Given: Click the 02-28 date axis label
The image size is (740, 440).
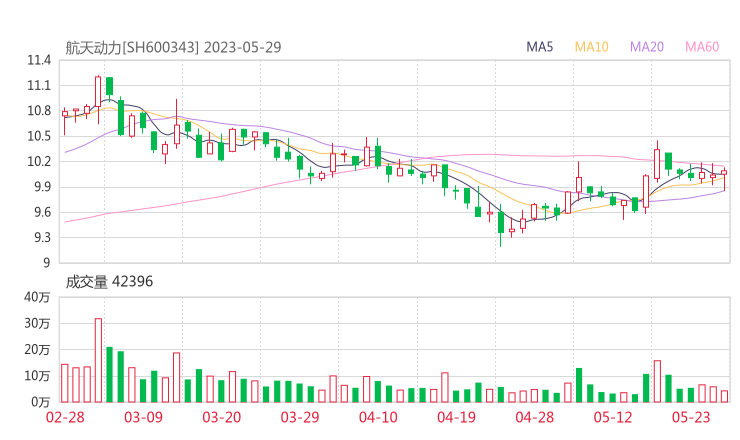Looking at the screenshot, I should pyautogui.click(x=65, y=417).
